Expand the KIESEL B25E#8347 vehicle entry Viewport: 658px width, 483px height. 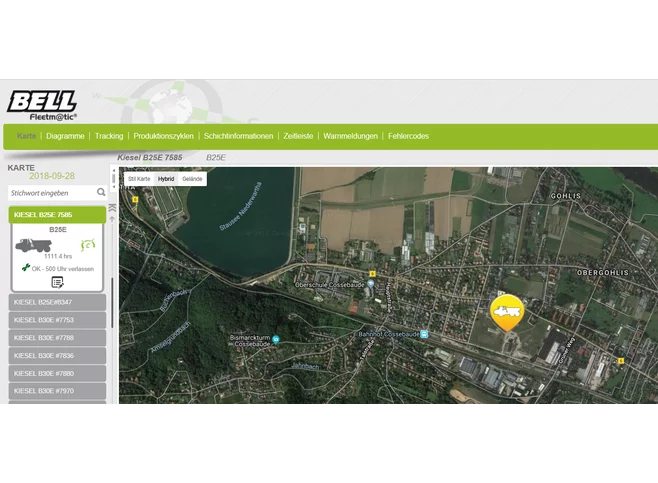click(57, 302)
